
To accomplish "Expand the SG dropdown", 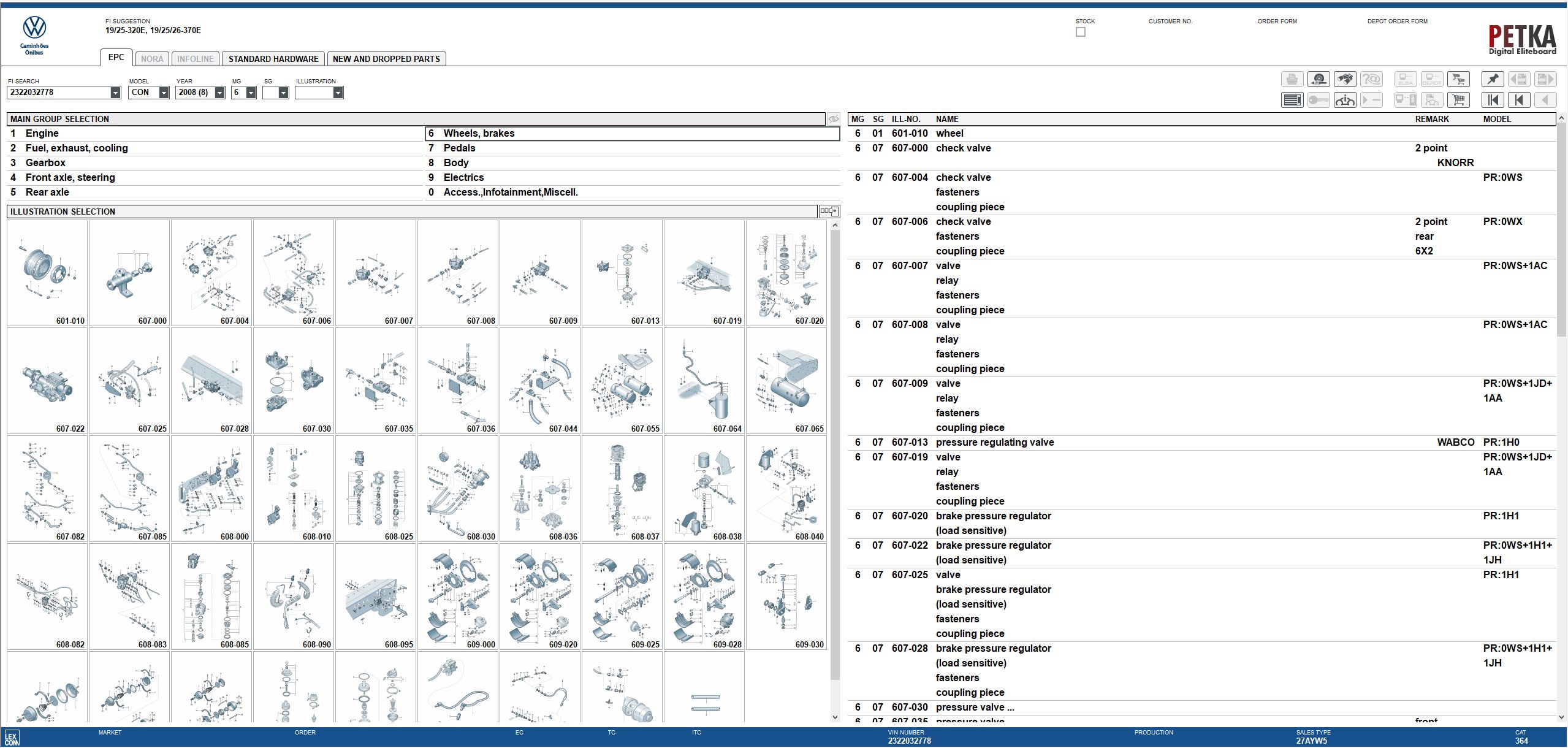I will point(283,93).
